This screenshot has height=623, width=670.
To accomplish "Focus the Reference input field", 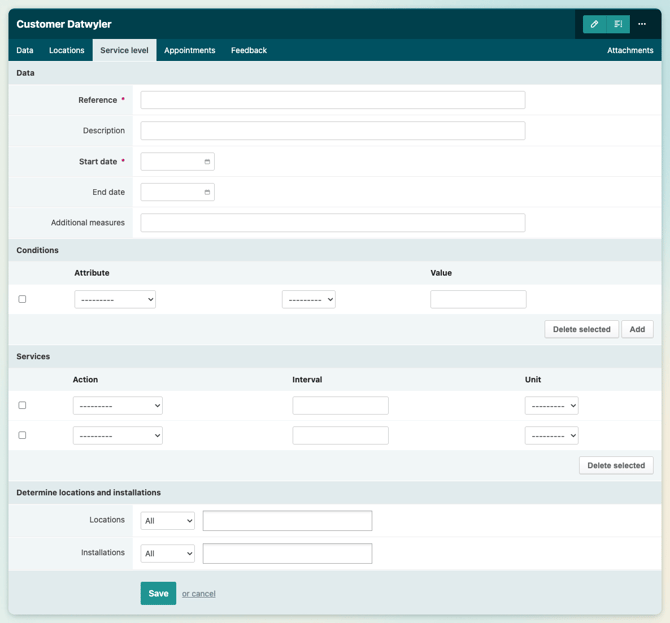I will 332,100.
